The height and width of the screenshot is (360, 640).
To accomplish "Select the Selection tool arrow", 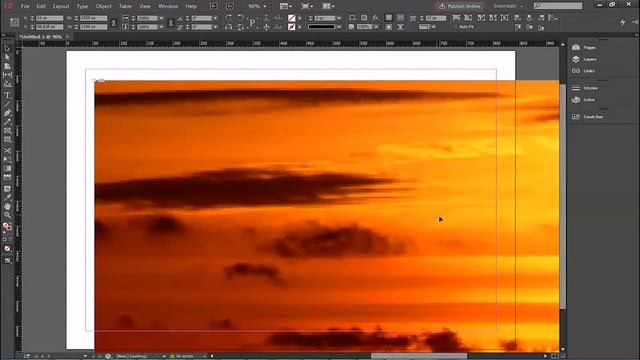I will [7, 49].
